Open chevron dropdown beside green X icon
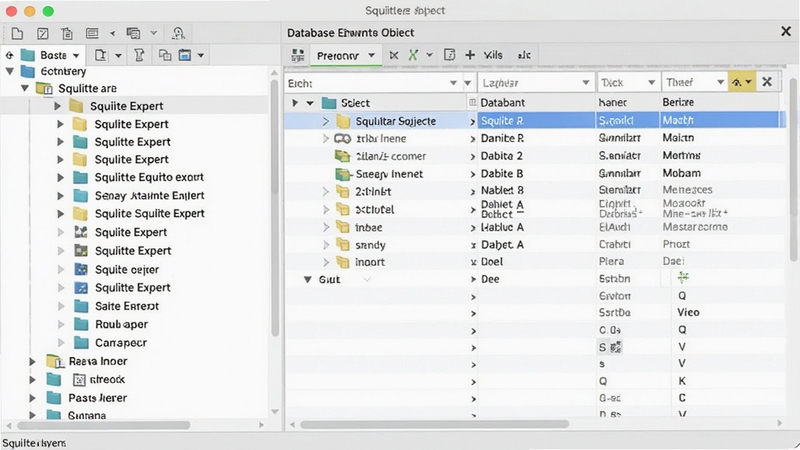The image size is (800, 450). [430, 55]
